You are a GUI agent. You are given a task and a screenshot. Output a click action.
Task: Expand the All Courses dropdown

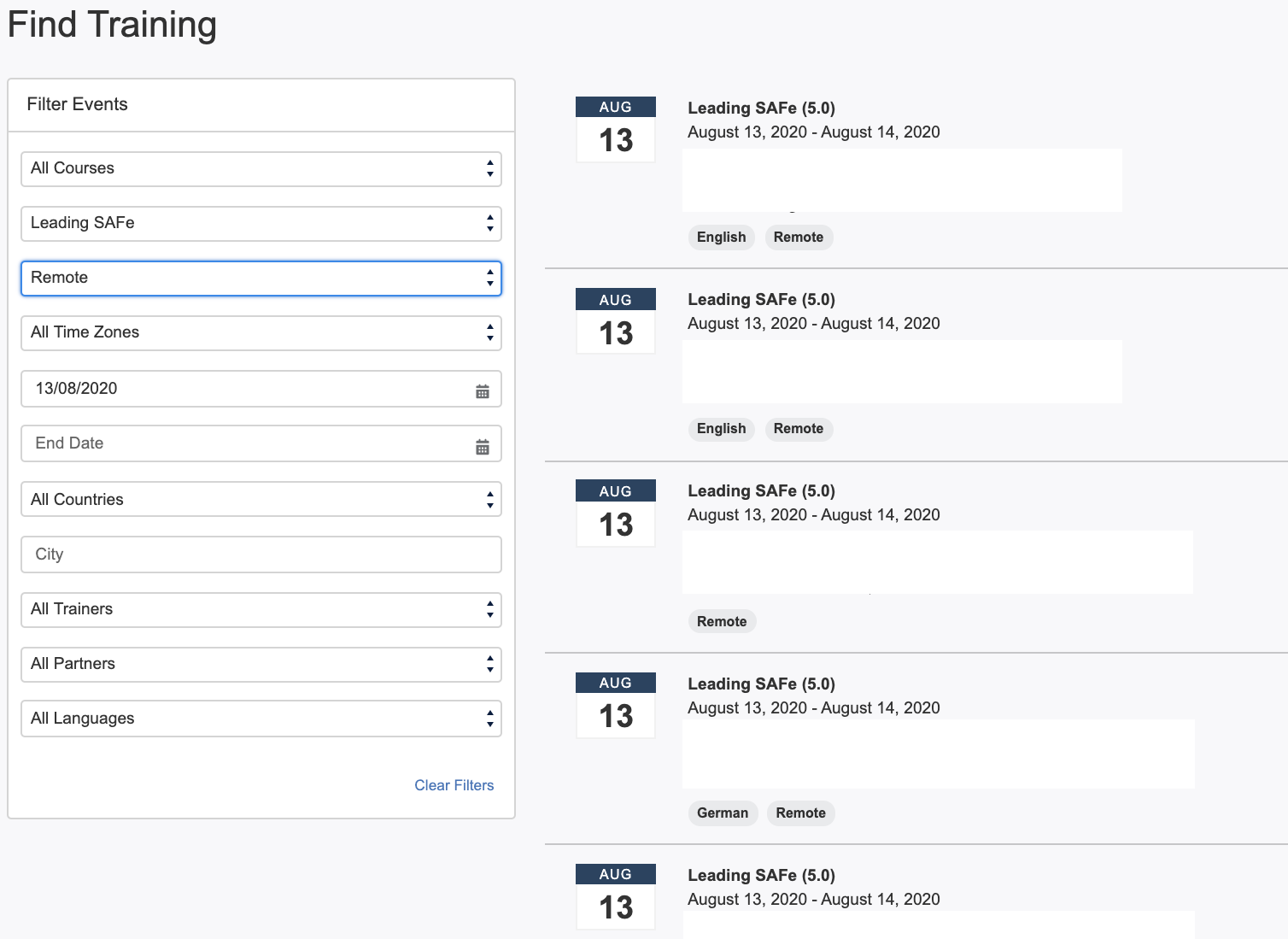click(x=261, y=169)
